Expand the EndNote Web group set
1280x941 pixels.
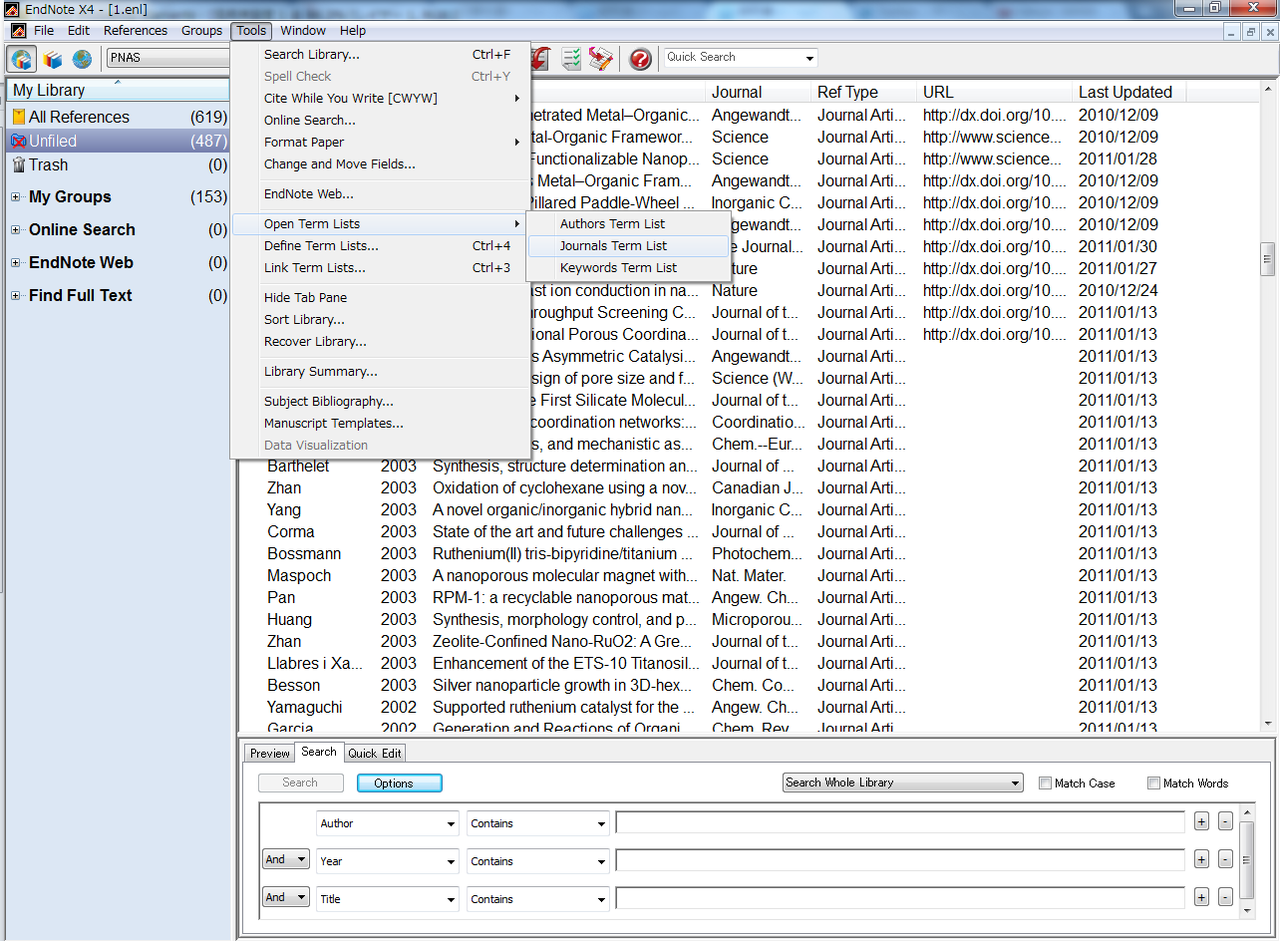tap(16, 263)
